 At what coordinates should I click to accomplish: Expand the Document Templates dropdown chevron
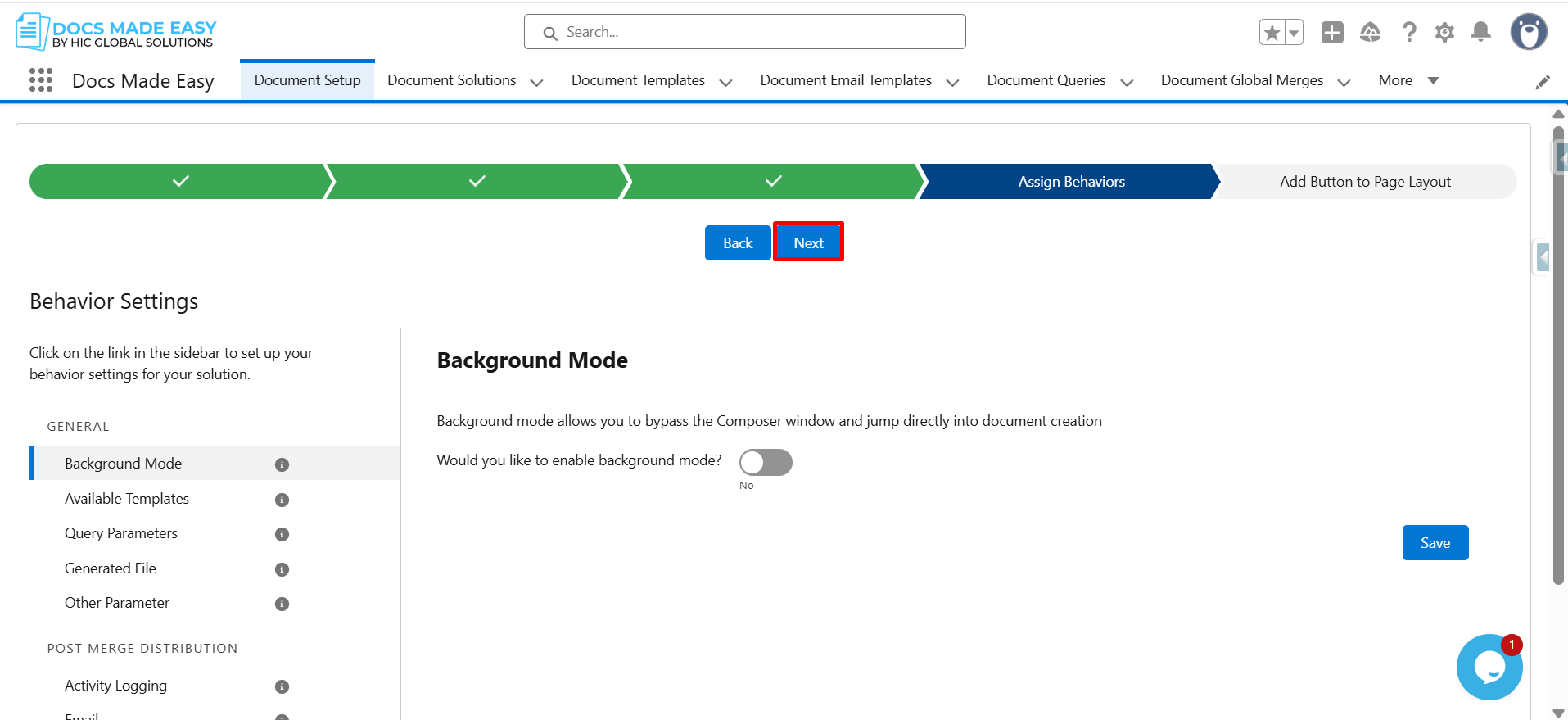coord(725,82)
